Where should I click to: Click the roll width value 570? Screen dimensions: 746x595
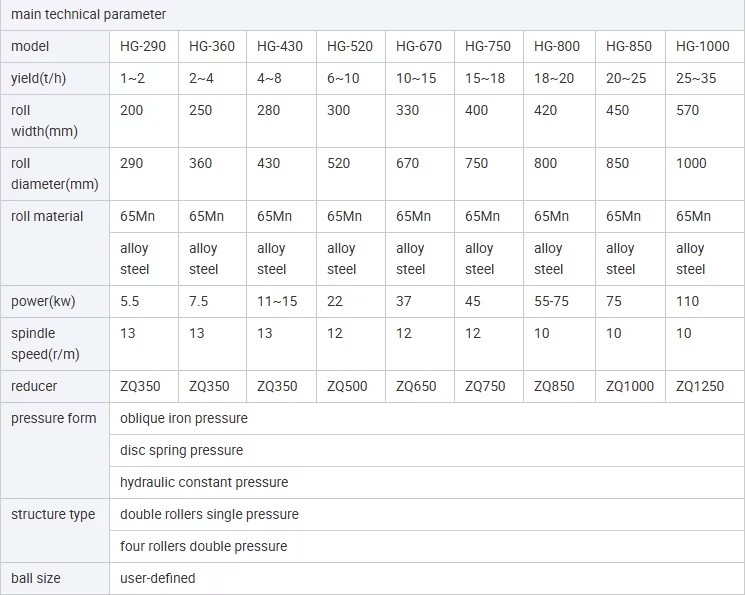pos(687,110)
